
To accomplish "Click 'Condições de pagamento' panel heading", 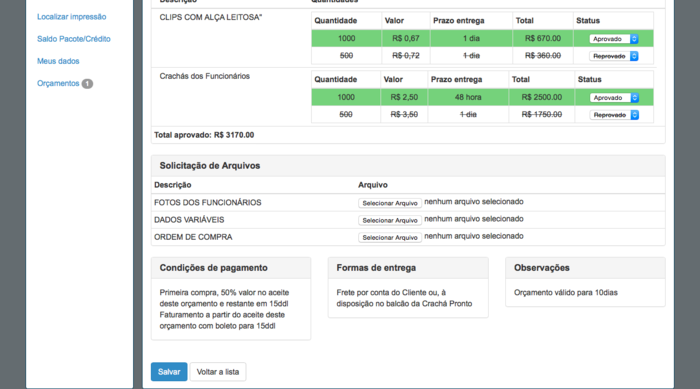I will pos(213,268).
